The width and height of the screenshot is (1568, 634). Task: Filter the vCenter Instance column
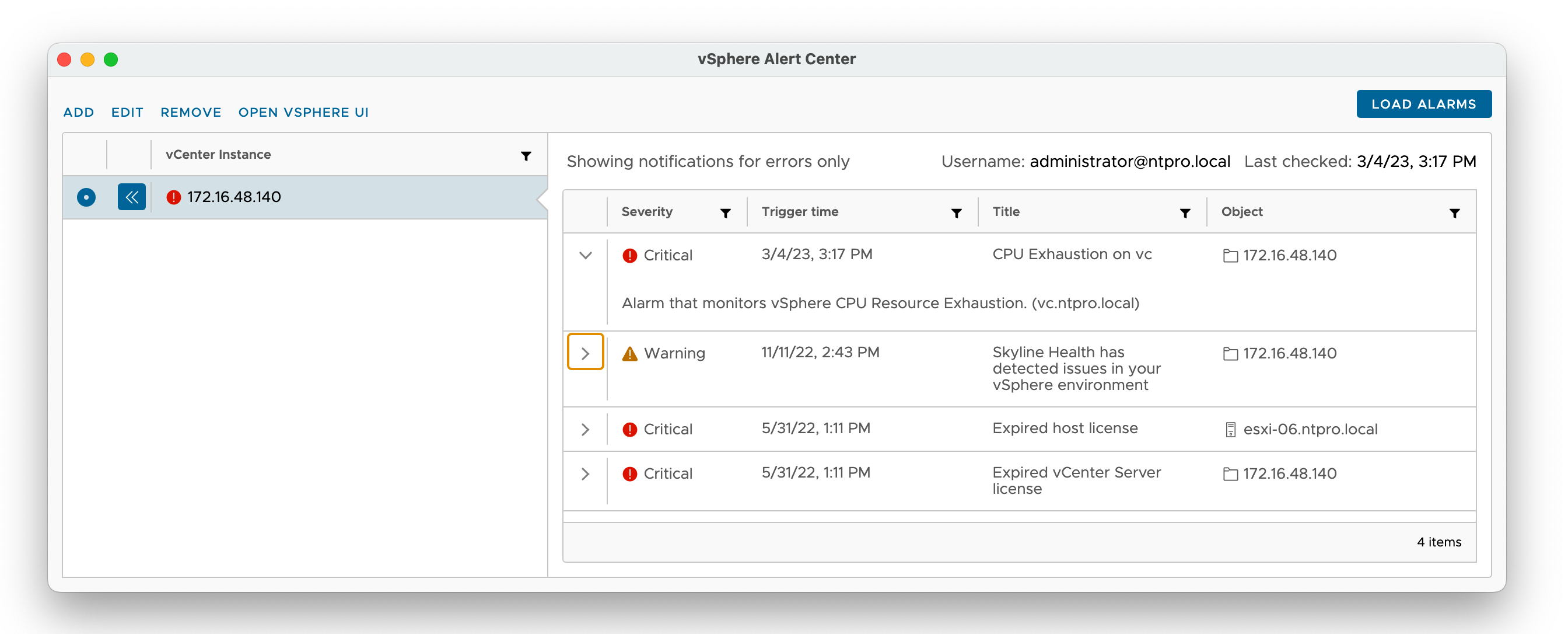point(526,156)
